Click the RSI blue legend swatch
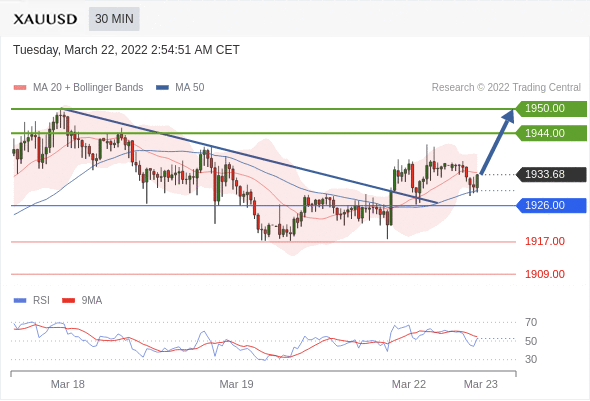The width and height of the screenshot is (590, 401). pos(20,301)
